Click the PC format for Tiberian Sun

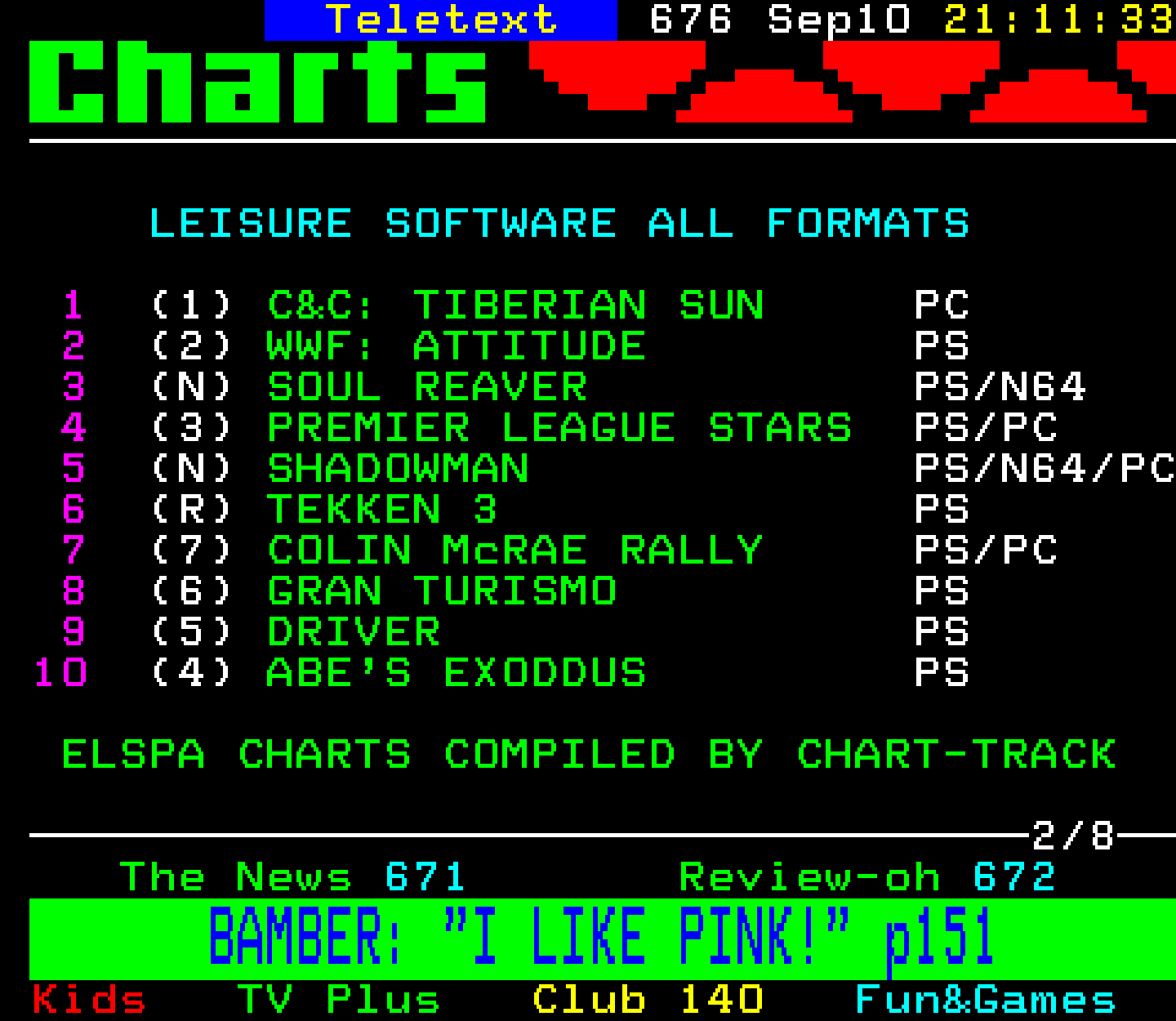tap(942, 305)
